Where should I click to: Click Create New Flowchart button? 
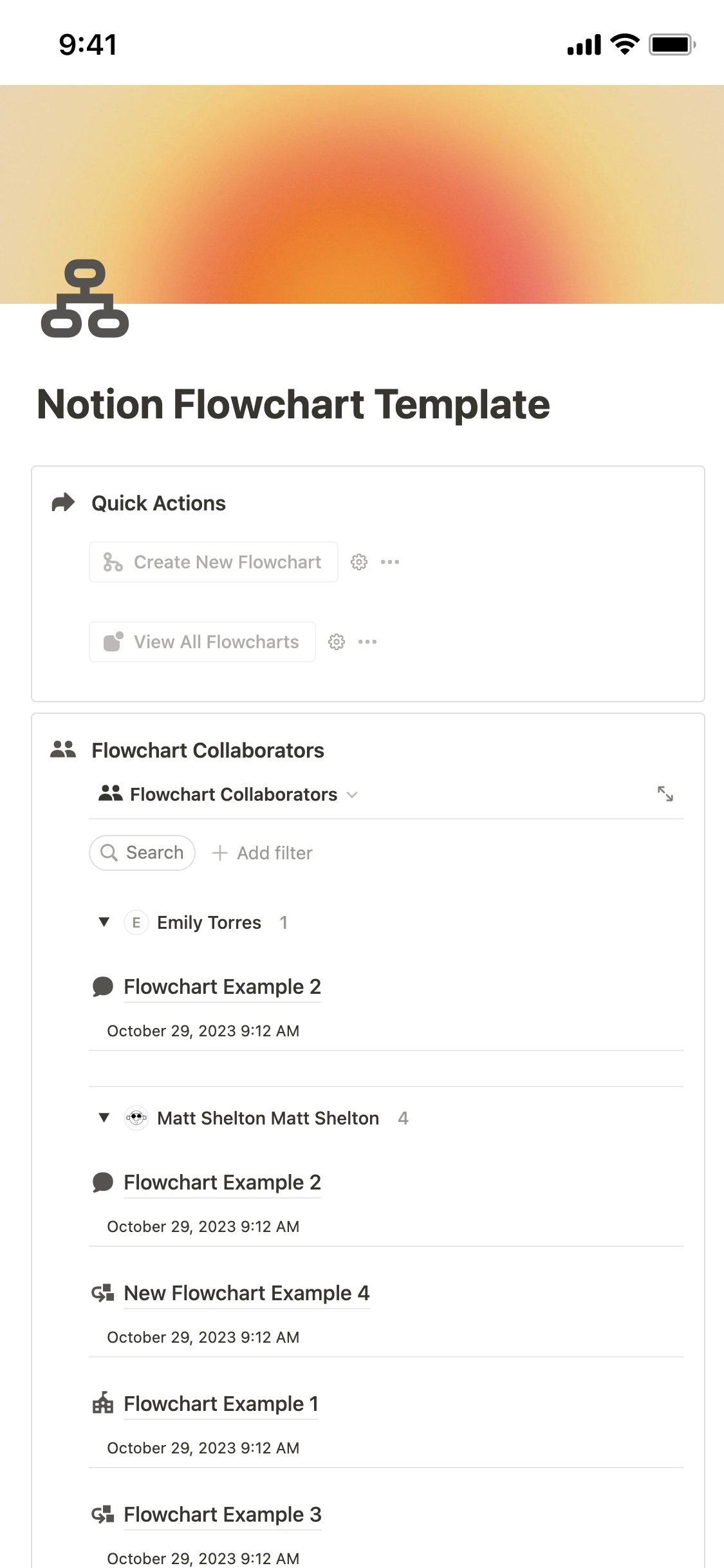214,562
